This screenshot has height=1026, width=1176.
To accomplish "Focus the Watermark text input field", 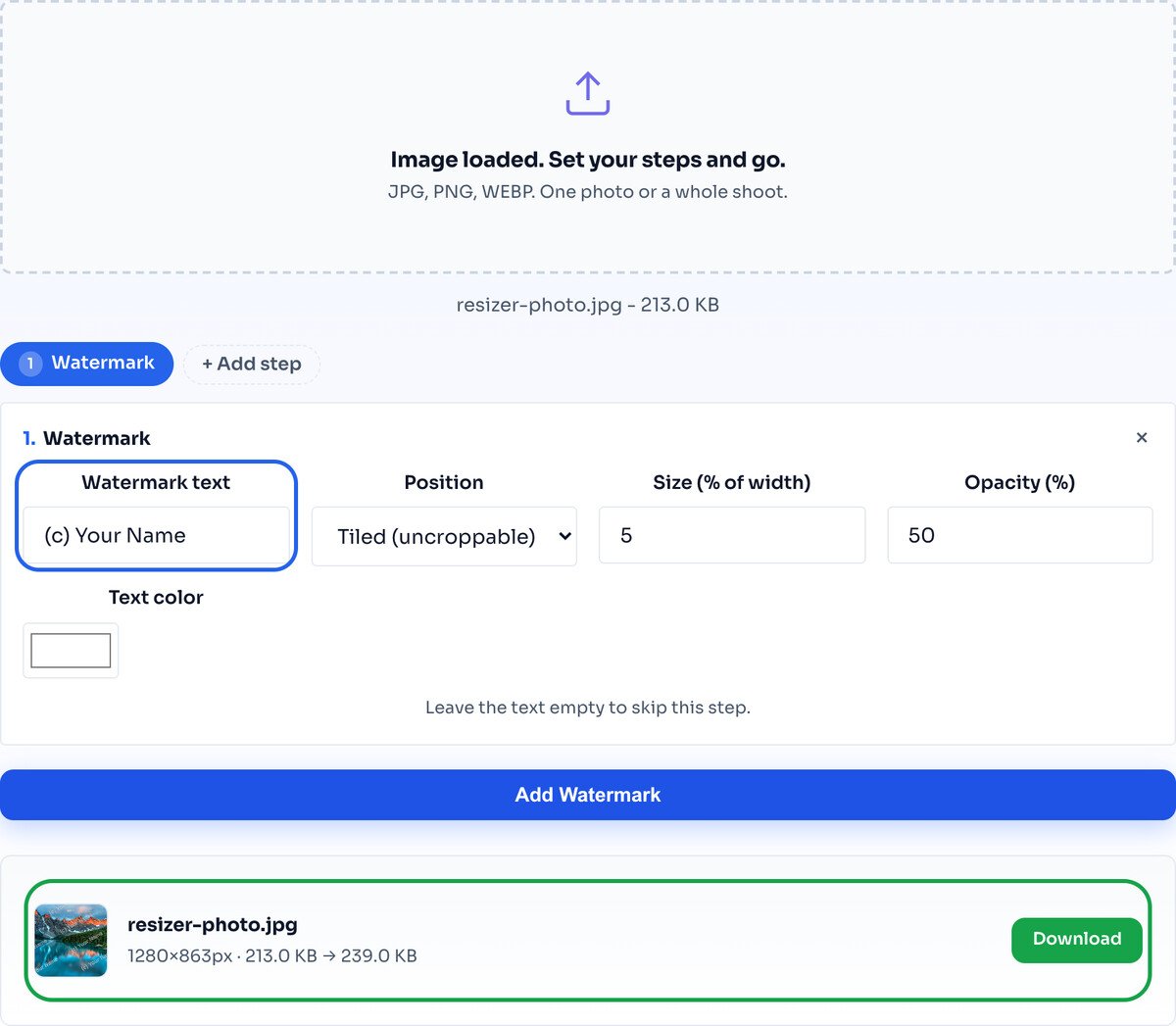I will [x=156, y=535].
